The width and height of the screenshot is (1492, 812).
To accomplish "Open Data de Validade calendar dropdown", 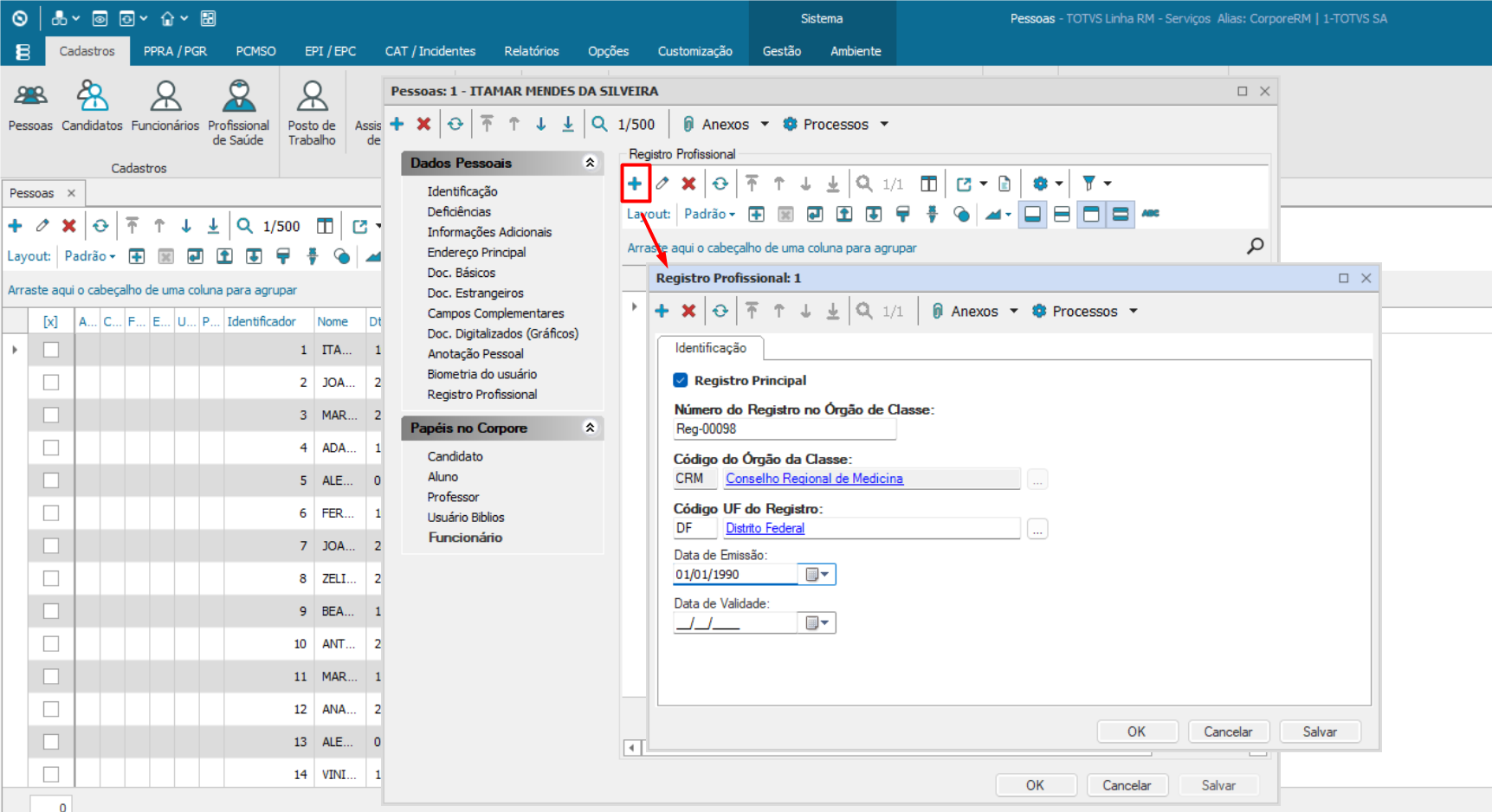I will pos(817,622).
